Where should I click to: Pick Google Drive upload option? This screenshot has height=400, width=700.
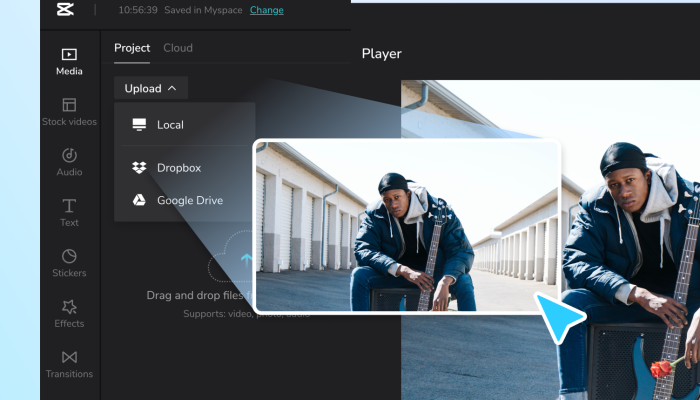tap(189, 200)
